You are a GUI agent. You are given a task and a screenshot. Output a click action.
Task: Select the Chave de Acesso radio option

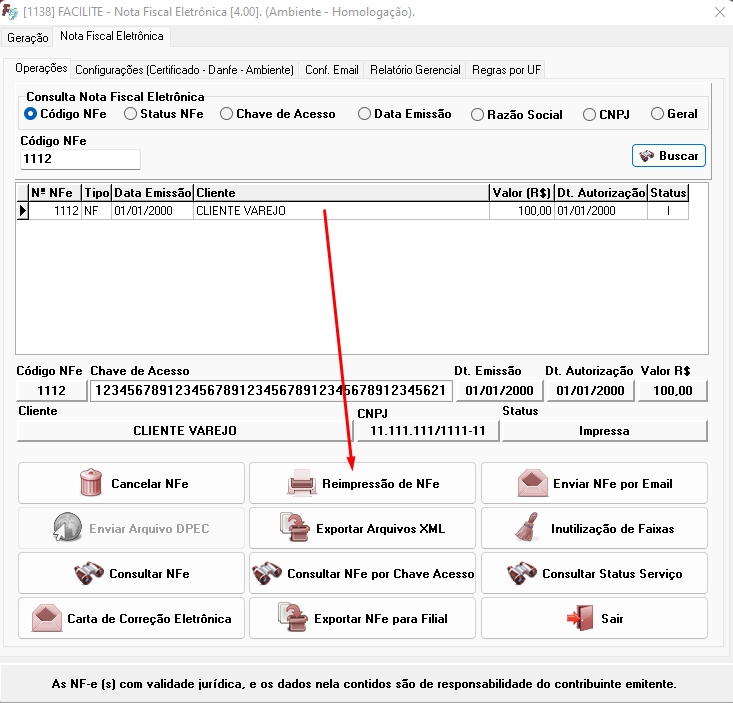pyautogui.click(x=227, y=114)
